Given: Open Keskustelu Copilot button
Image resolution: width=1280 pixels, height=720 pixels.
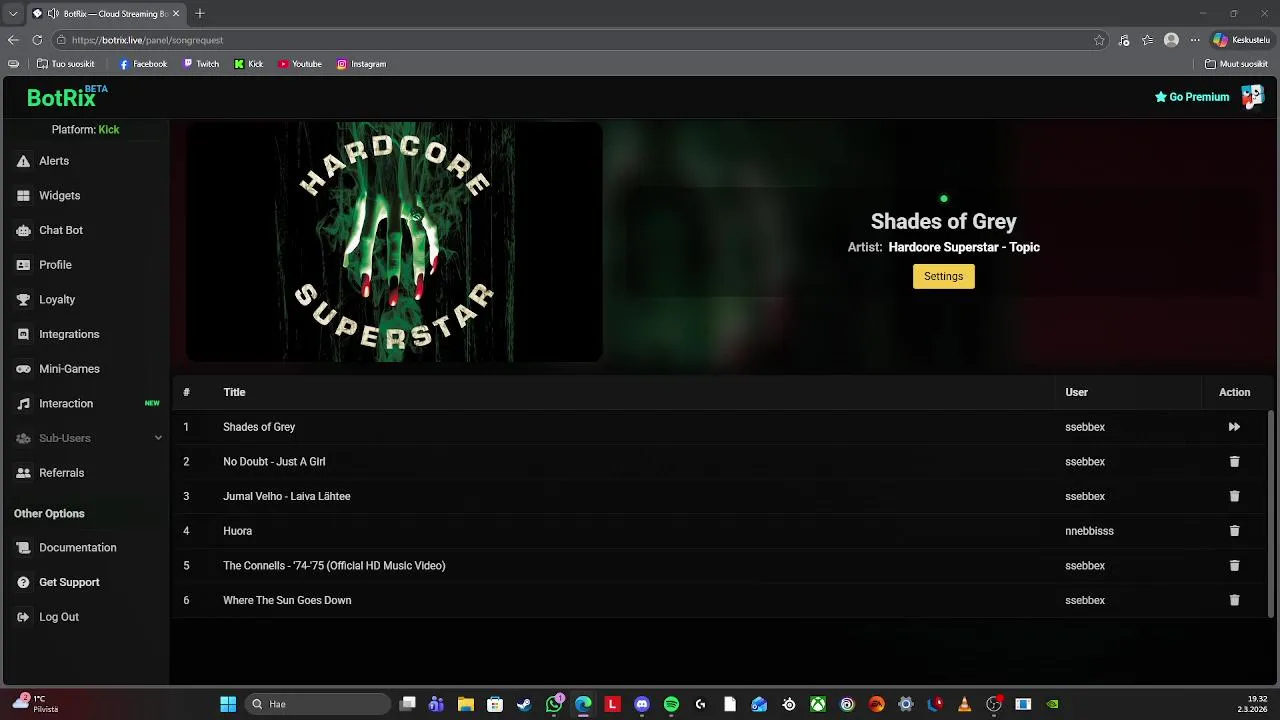Looking at the screenshot, I should [x=1241, y=40].
